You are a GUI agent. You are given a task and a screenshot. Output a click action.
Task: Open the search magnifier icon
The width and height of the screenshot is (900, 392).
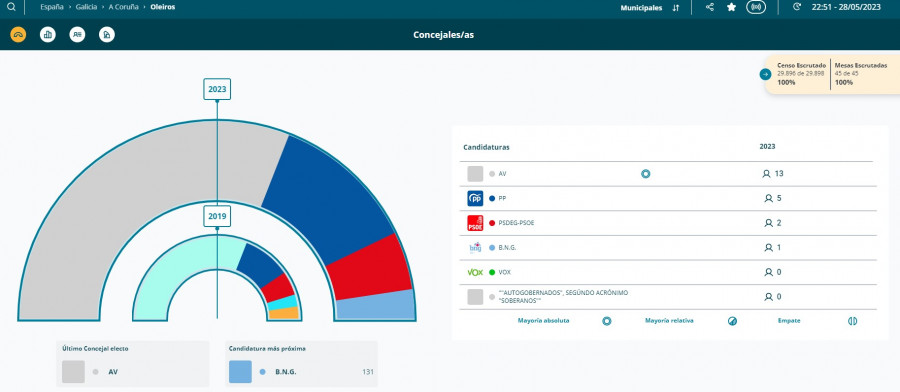tap(11, 7)
